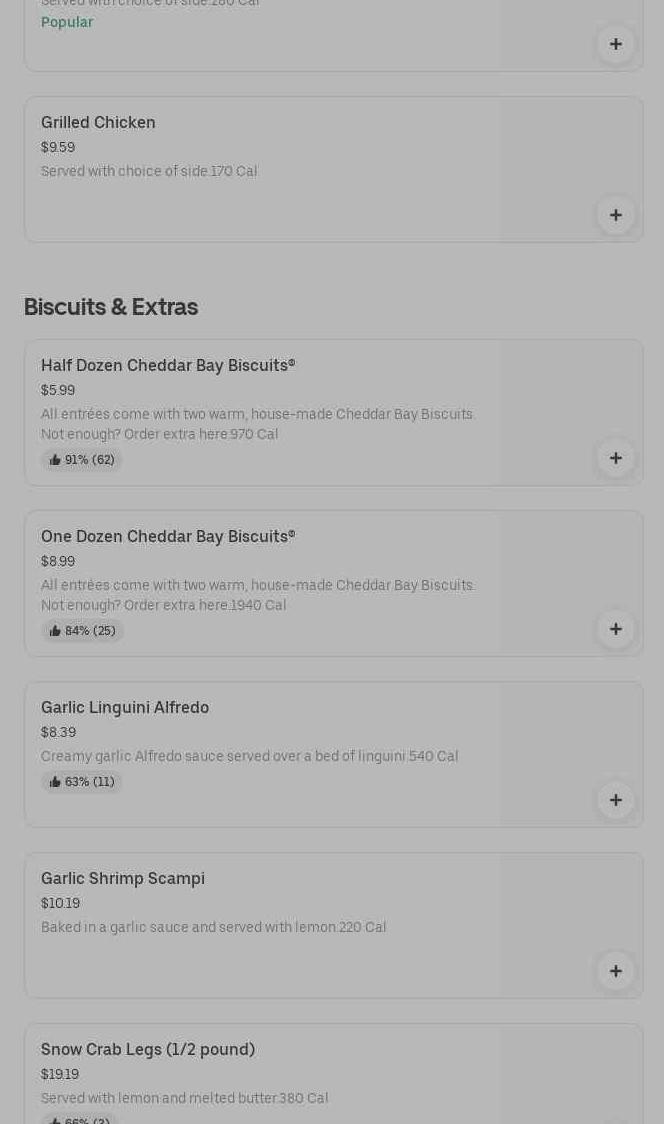Open One Dozen Cheddar Bay Biscuits title
664x1124 pixels.
click(168, 536)
